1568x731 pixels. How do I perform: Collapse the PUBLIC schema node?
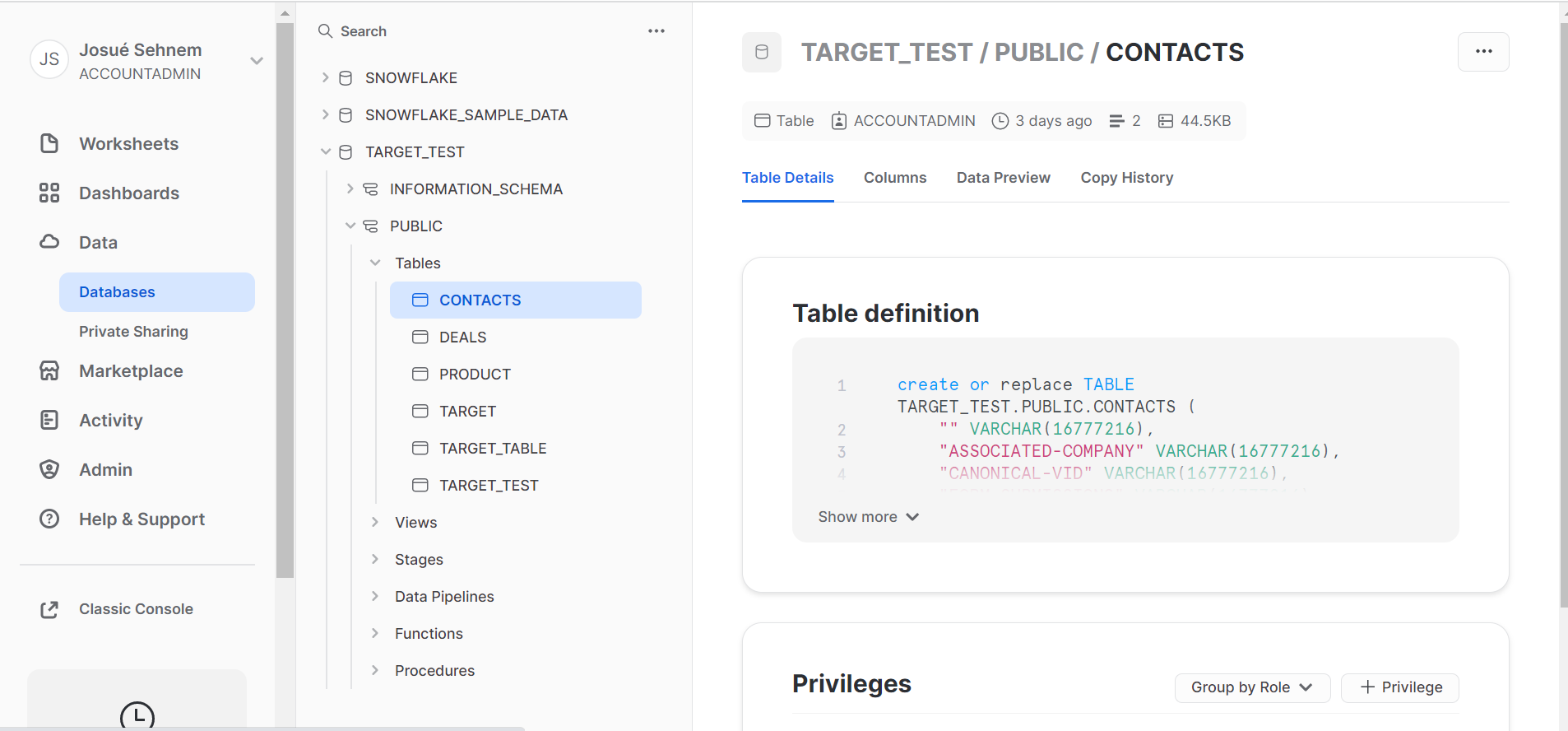350,226
